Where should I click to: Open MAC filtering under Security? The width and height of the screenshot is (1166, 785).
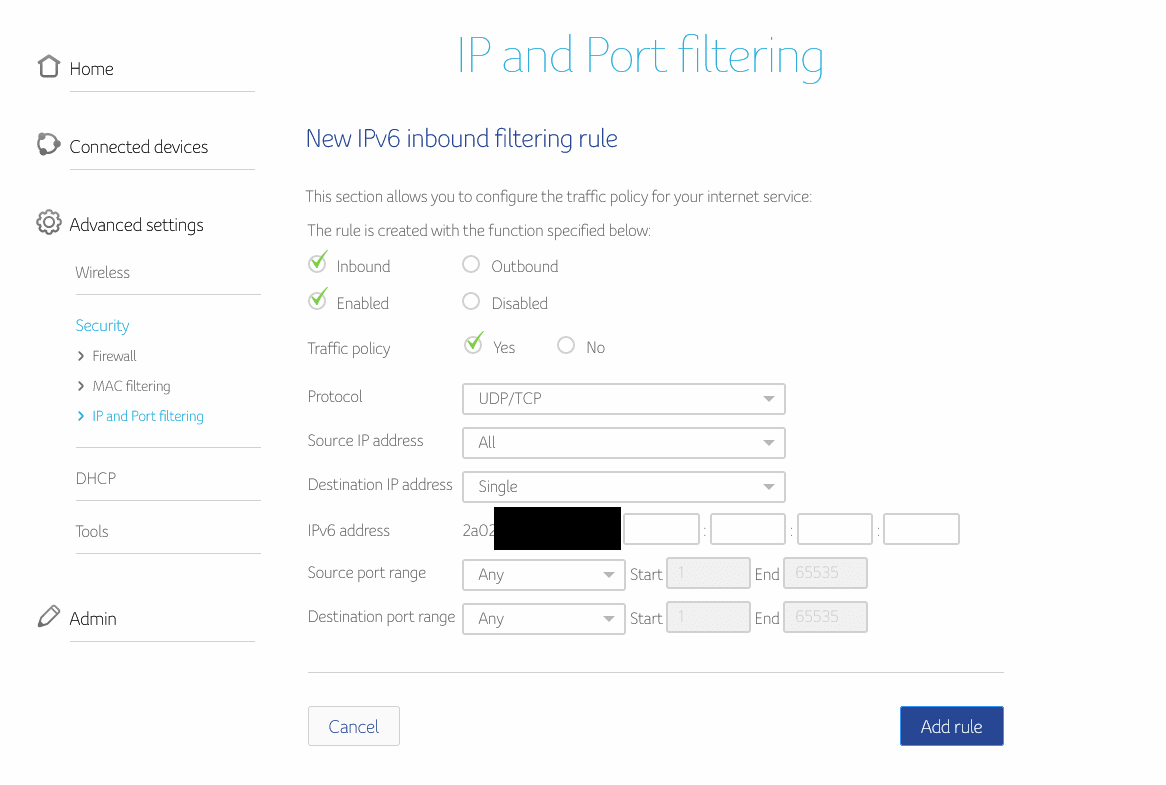131,386
